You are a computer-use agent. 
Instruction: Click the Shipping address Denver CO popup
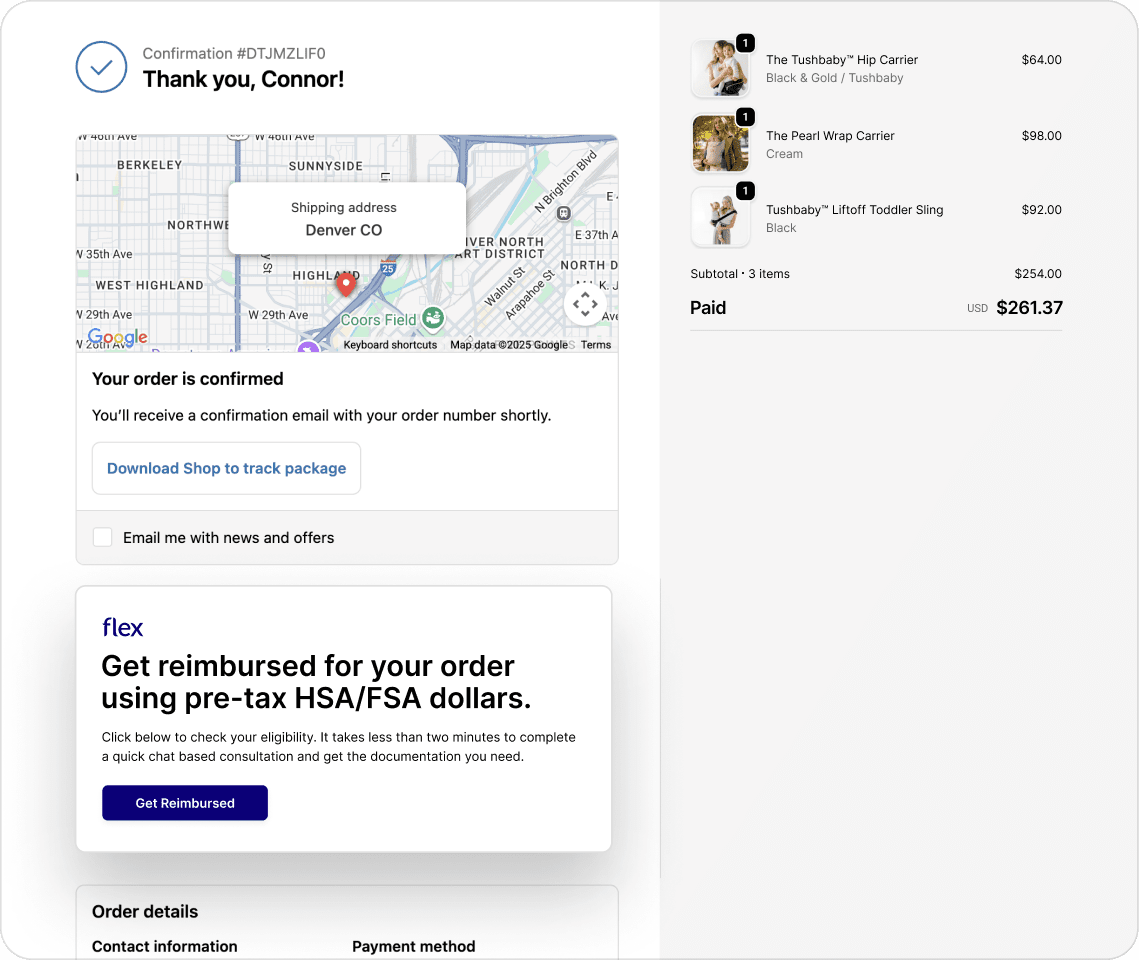pyautogui.click(x=346, y=219)
